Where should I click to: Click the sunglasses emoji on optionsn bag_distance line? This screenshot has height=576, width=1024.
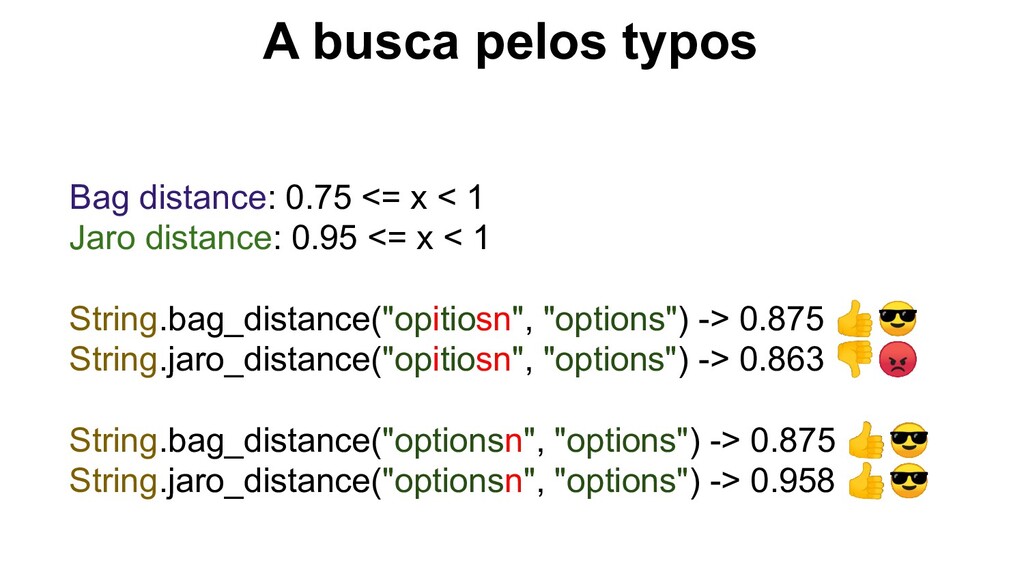point(909,440)
